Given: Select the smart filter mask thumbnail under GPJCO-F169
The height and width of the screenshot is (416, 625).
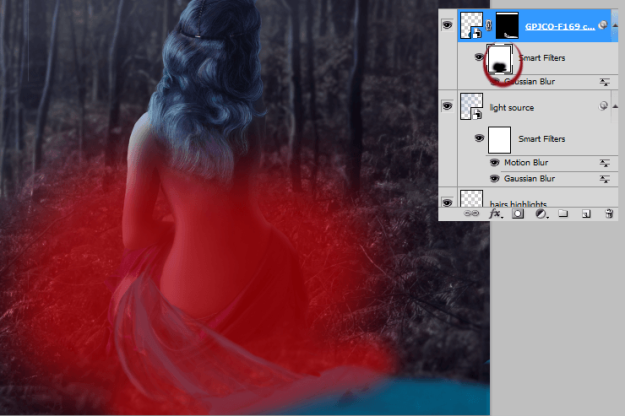Looking at the screenshot, I should pos(499,59).
